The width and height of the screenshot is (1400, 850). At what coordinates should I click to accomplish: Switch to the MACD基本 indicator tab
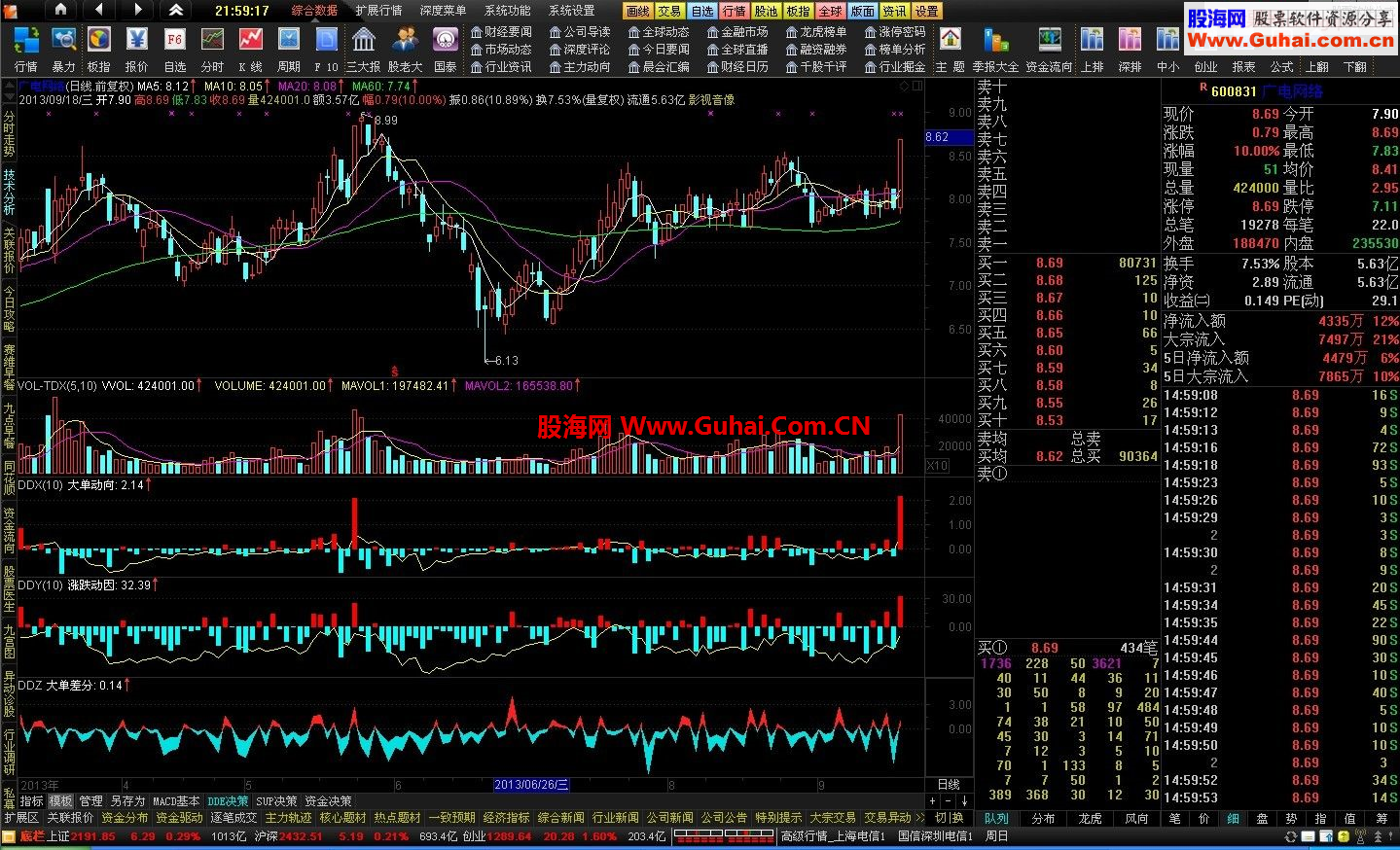tap(176, 801)
